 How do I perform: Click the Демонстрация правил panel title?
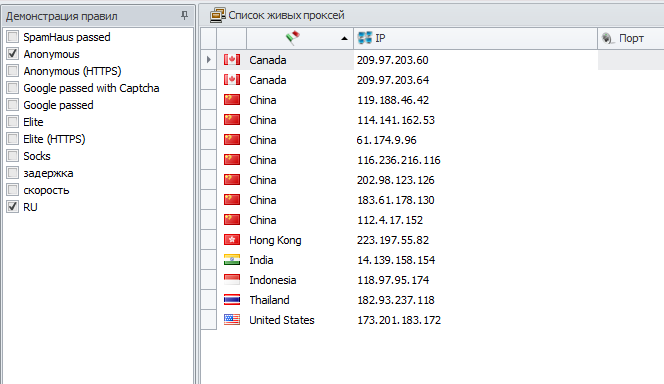pyautogui.click(x=61, y=16)
